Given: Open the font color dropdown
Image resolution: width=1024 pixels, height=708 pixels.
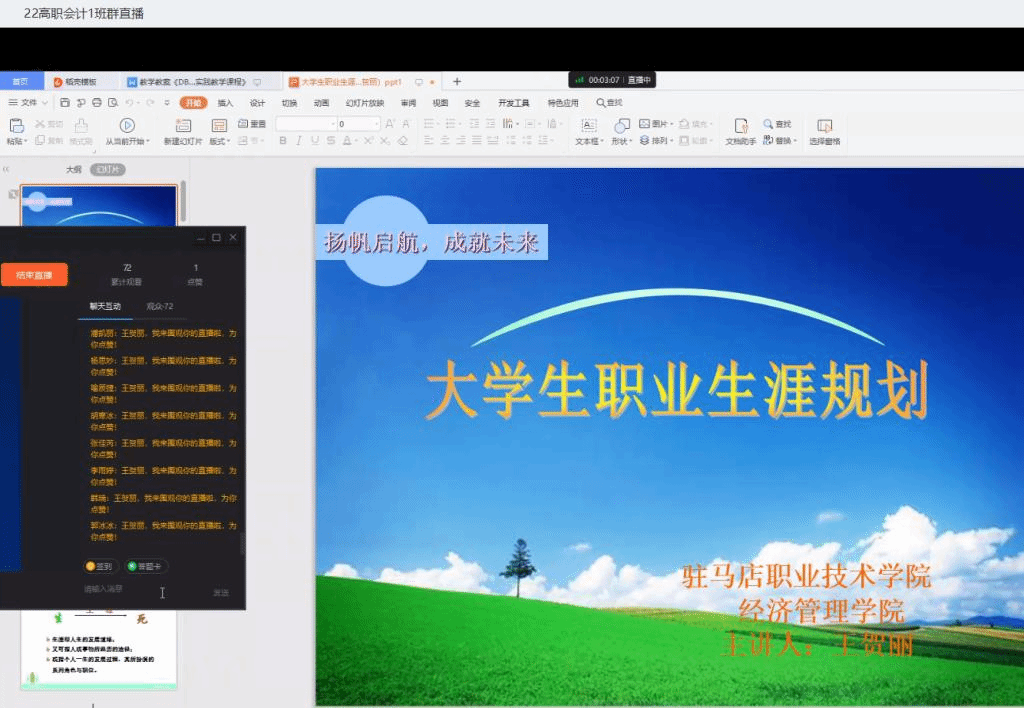Looking at the screenshot, I should (357, 140).
